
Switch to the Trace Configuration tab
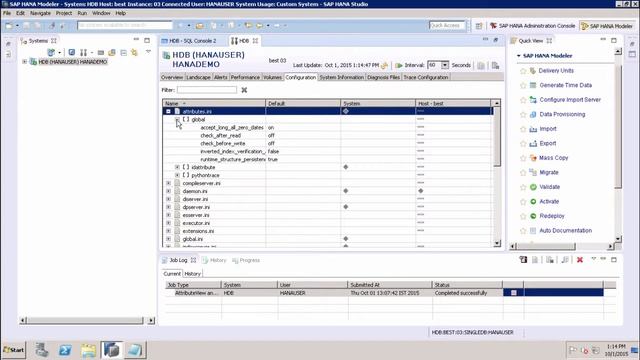[x=426, y=77]
